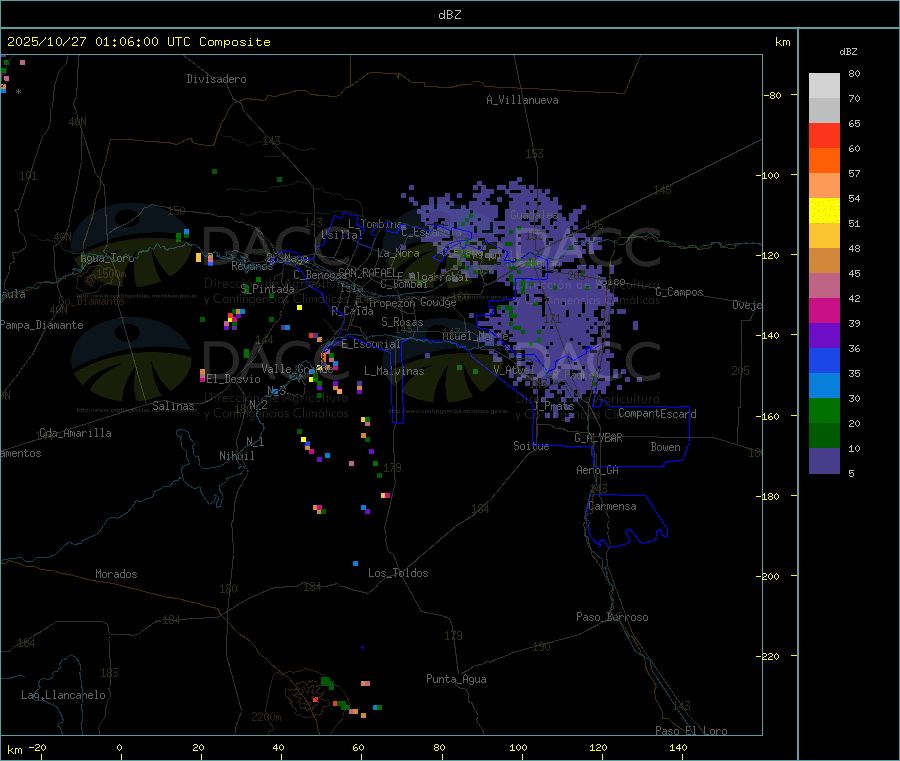This screenshot has width=900, height=761.
Task: Click the timestamp 2025/10/27 01:06:00 UTC Composite
Action: [x=138, y=42]
